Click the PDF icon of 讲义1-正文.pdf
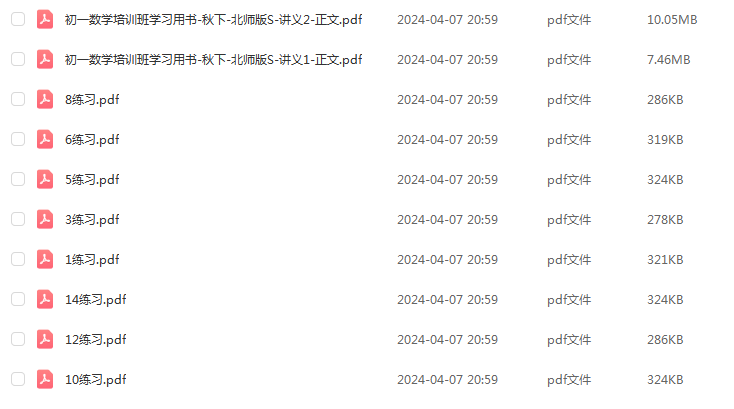 (45, 59)
